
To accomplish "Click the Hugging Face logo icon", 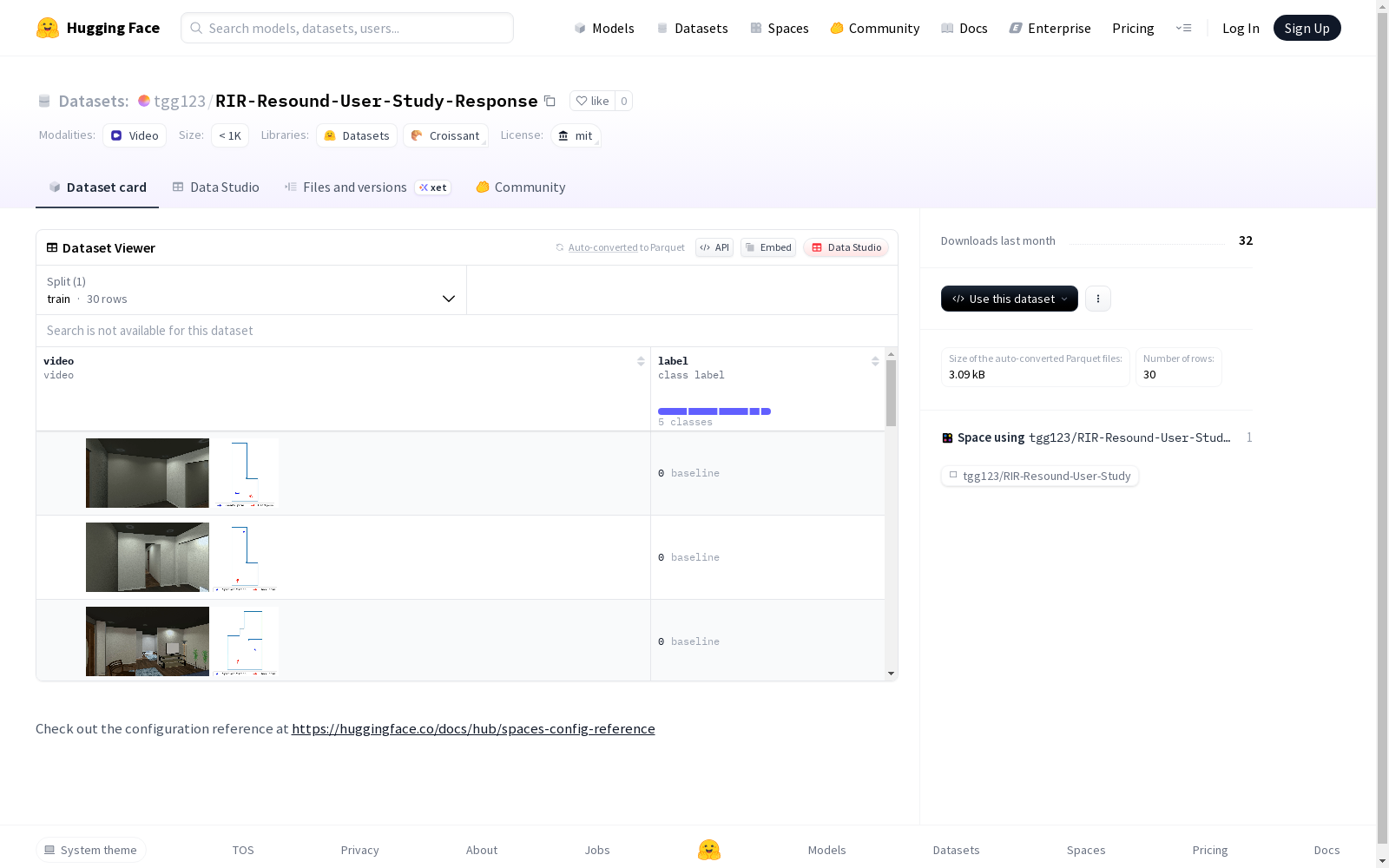I will click(x=48, y=28).
